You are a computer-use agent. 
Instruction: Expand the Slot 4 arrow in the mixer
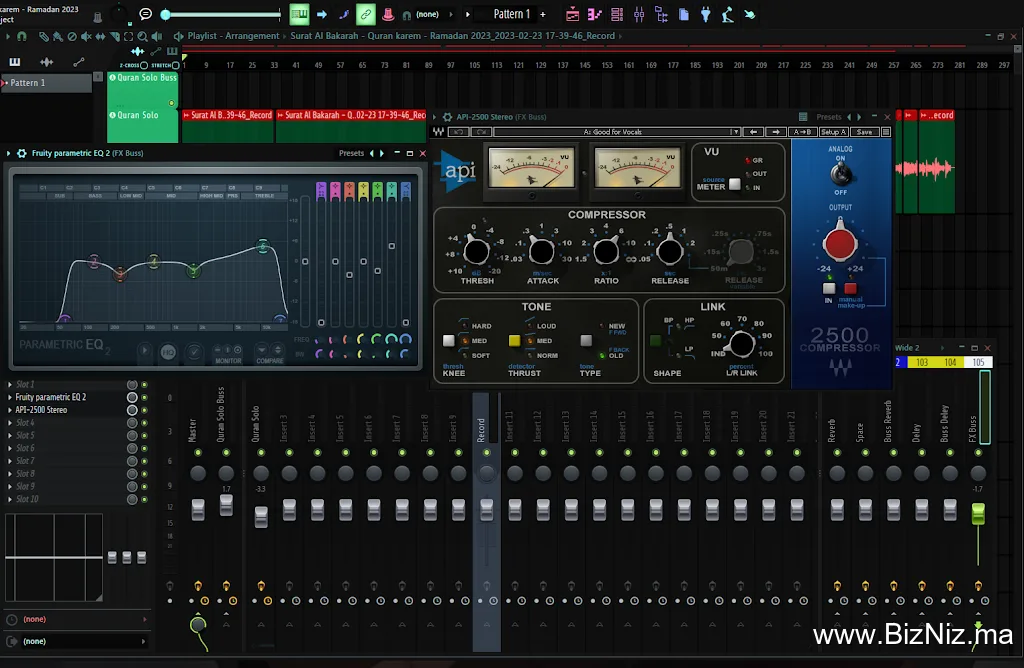(10, 422)
